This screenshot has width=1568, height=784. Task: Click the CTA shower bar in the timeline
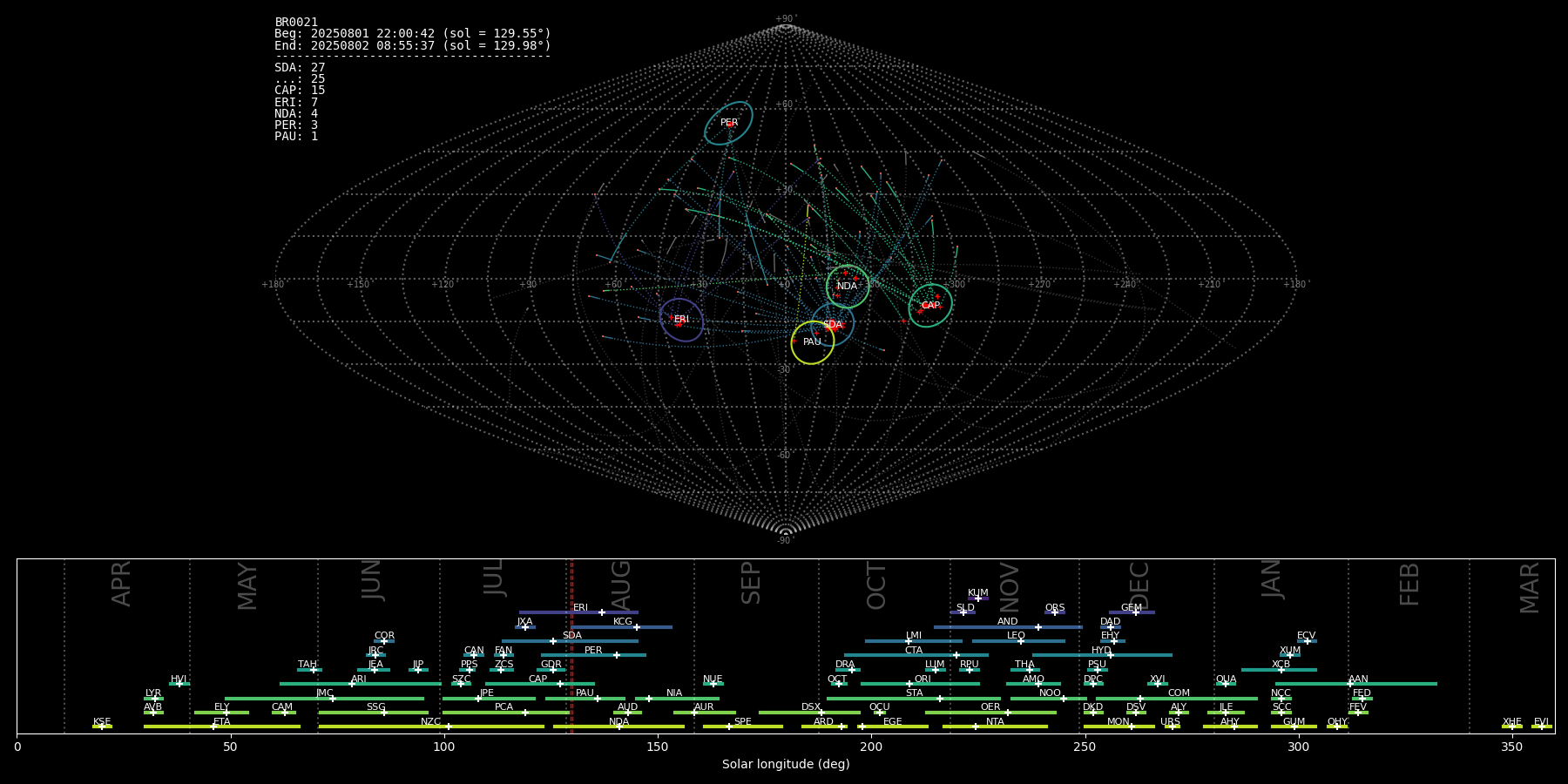point(916,655)
